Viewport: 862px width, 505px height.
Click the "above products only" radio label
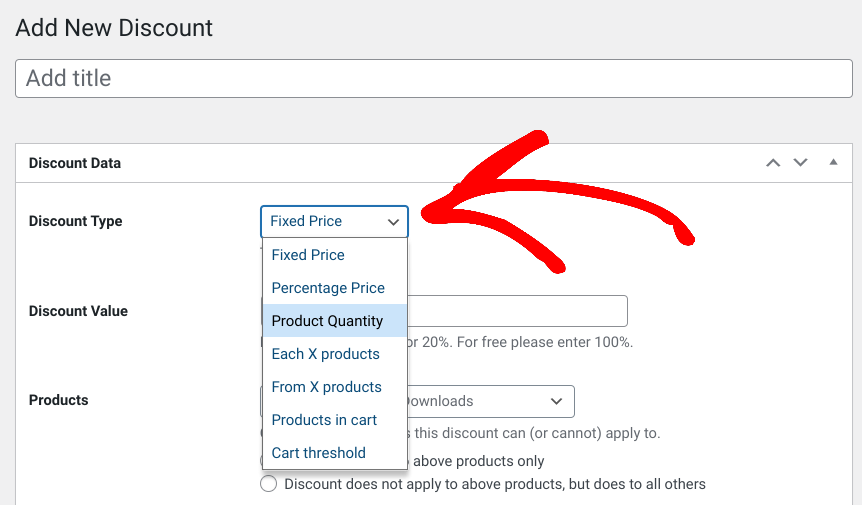tap(478, 461)
